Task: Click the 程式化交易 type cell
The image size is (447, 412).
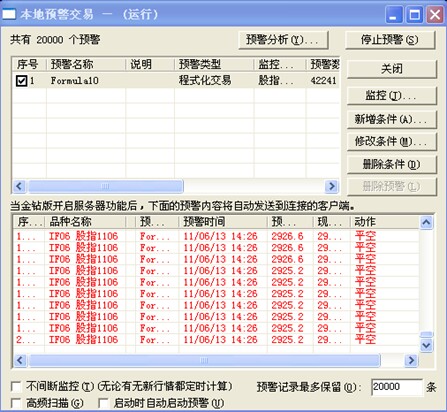Action: coord(205,81)
